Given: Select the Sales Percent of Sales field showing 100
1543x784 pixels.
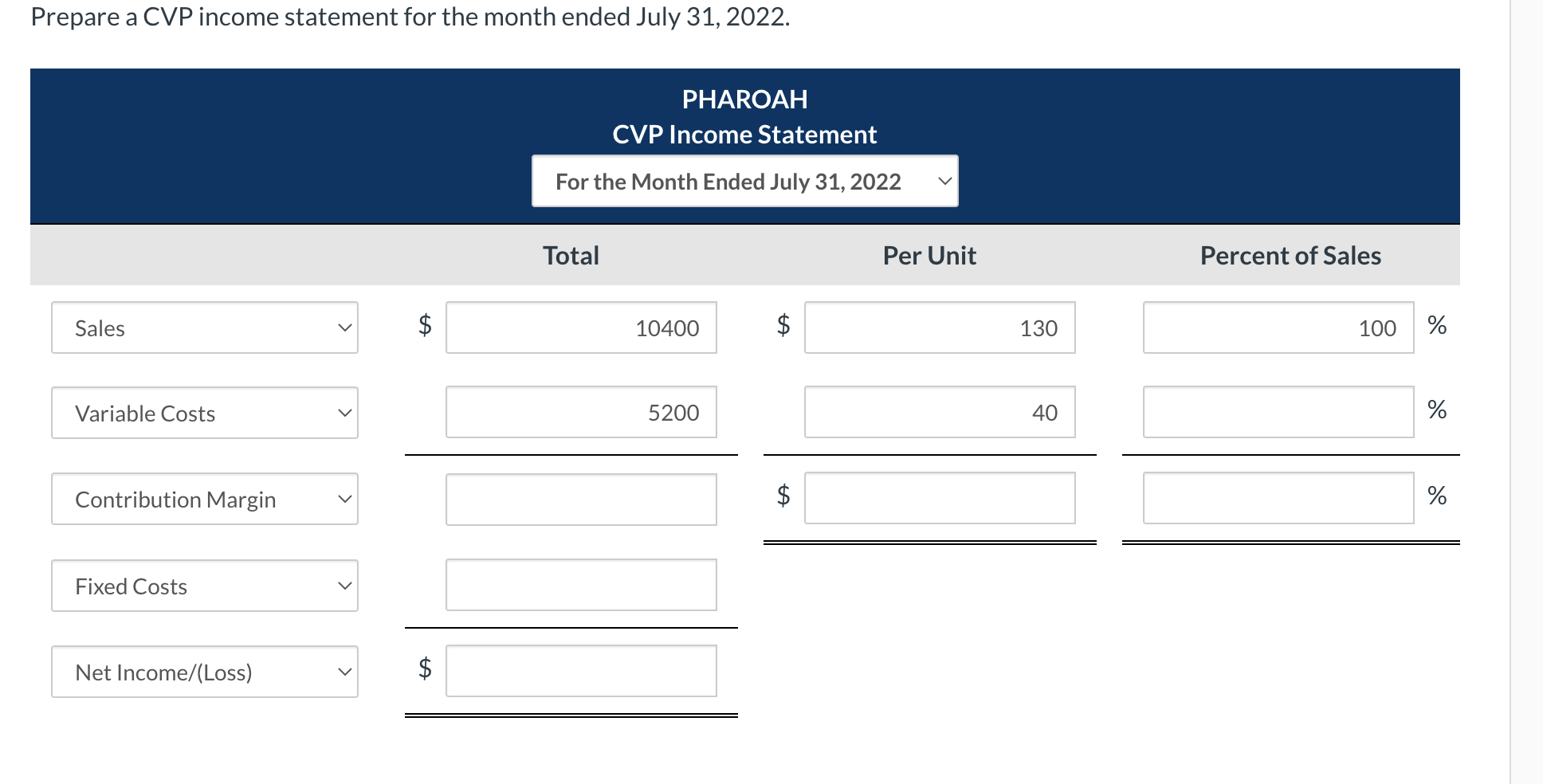Looking at the screenshot, I should click(x=1278, y=327).
